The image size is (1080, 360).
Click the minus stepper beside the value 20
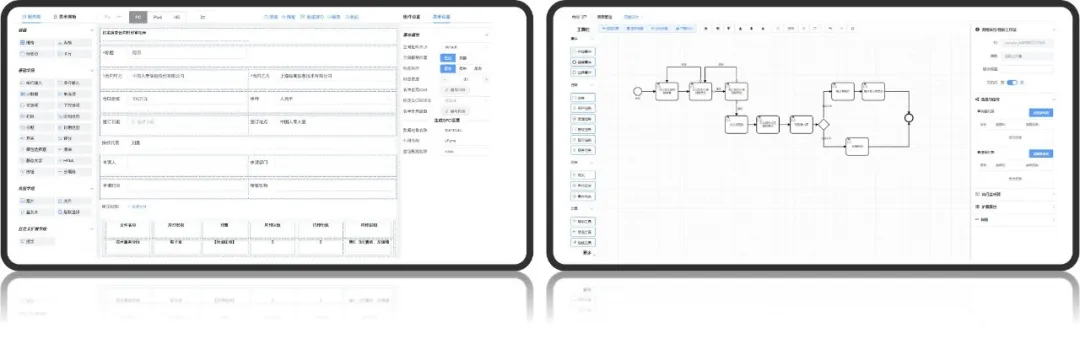point(445,79)
